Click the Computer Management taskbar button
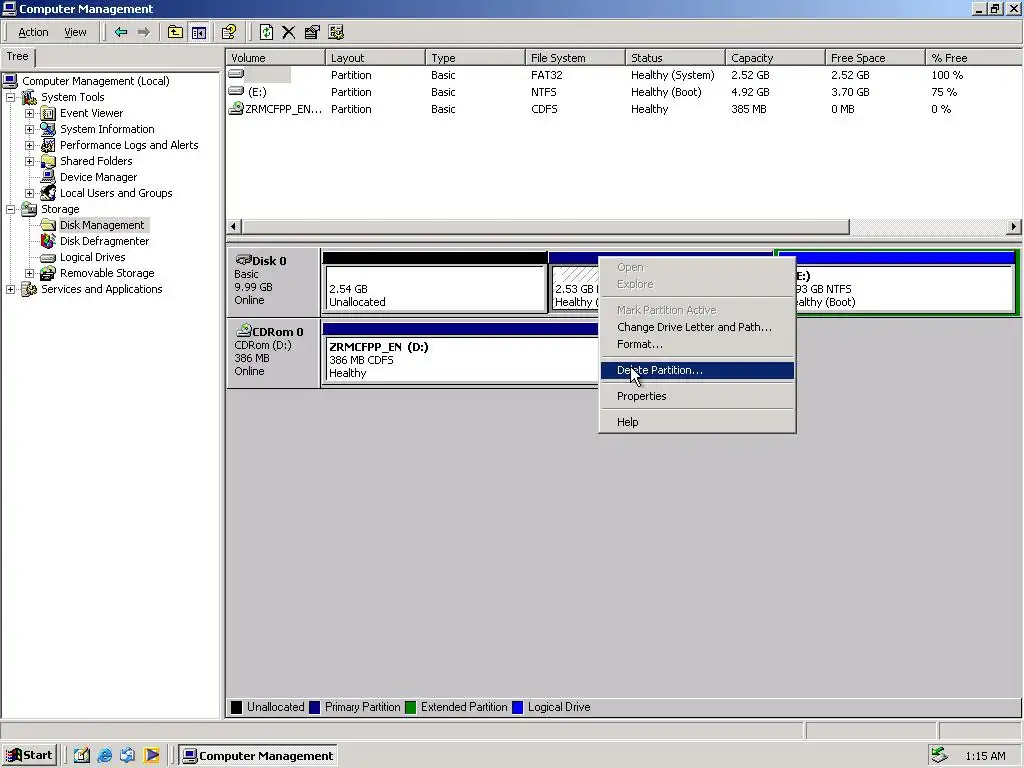 pos(258,756)
